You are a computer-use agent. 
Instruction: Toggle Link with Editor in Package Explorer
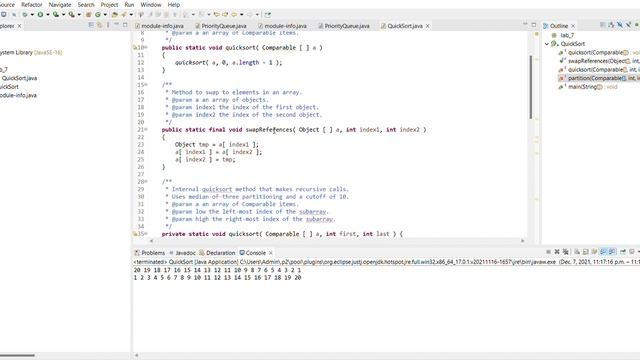click(100, 25)
